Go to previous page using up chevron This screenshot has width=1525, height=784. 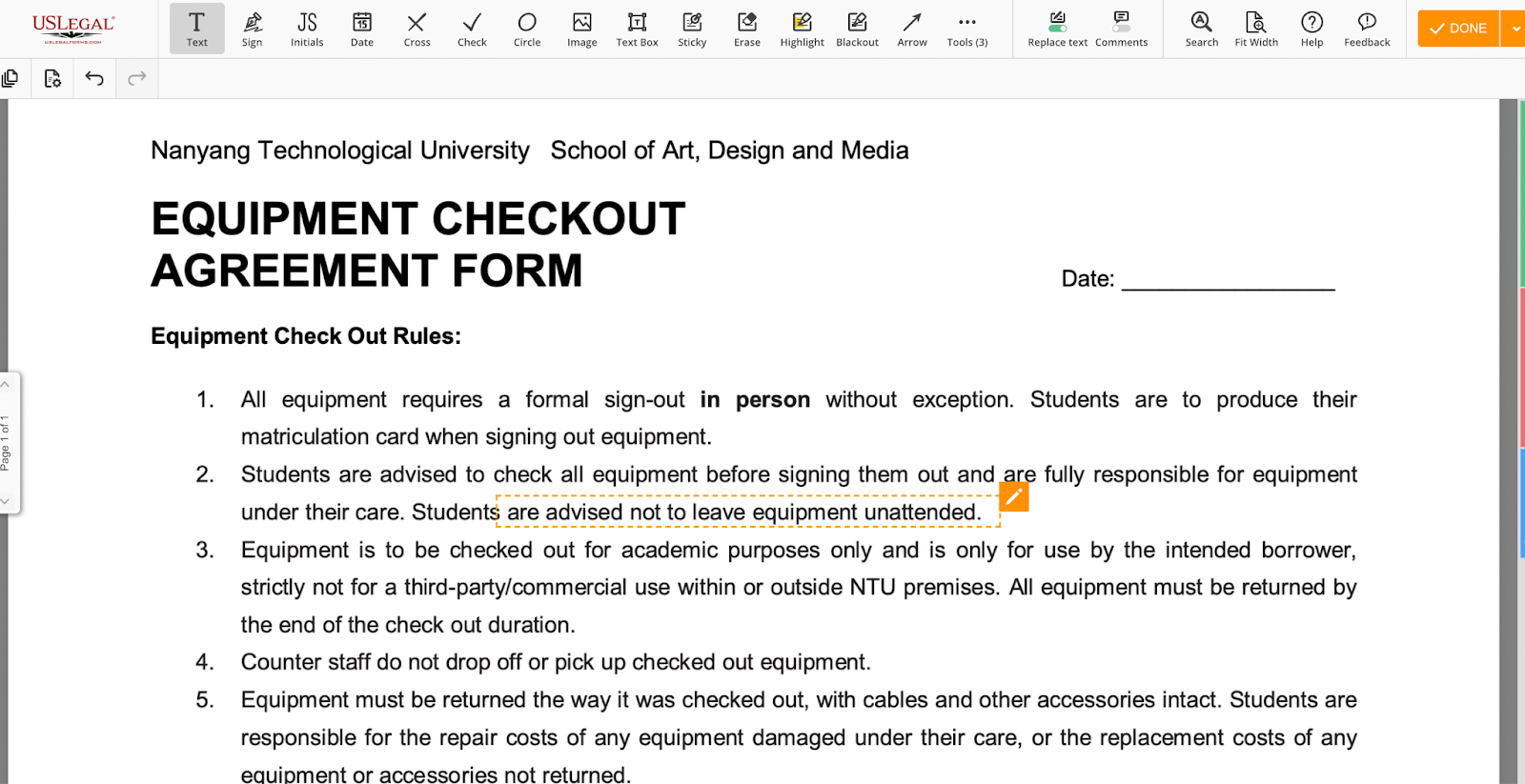[6, 385]
